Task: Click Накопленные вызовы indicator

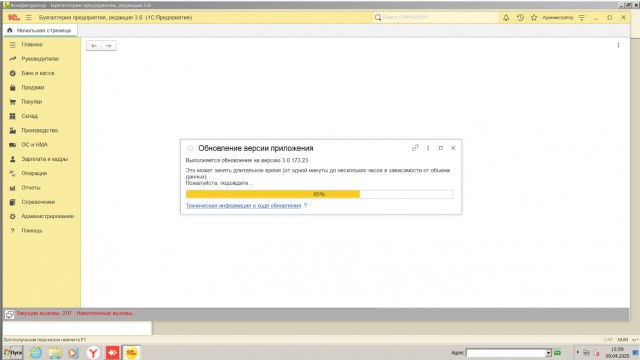Action: (x=104, y=313)
